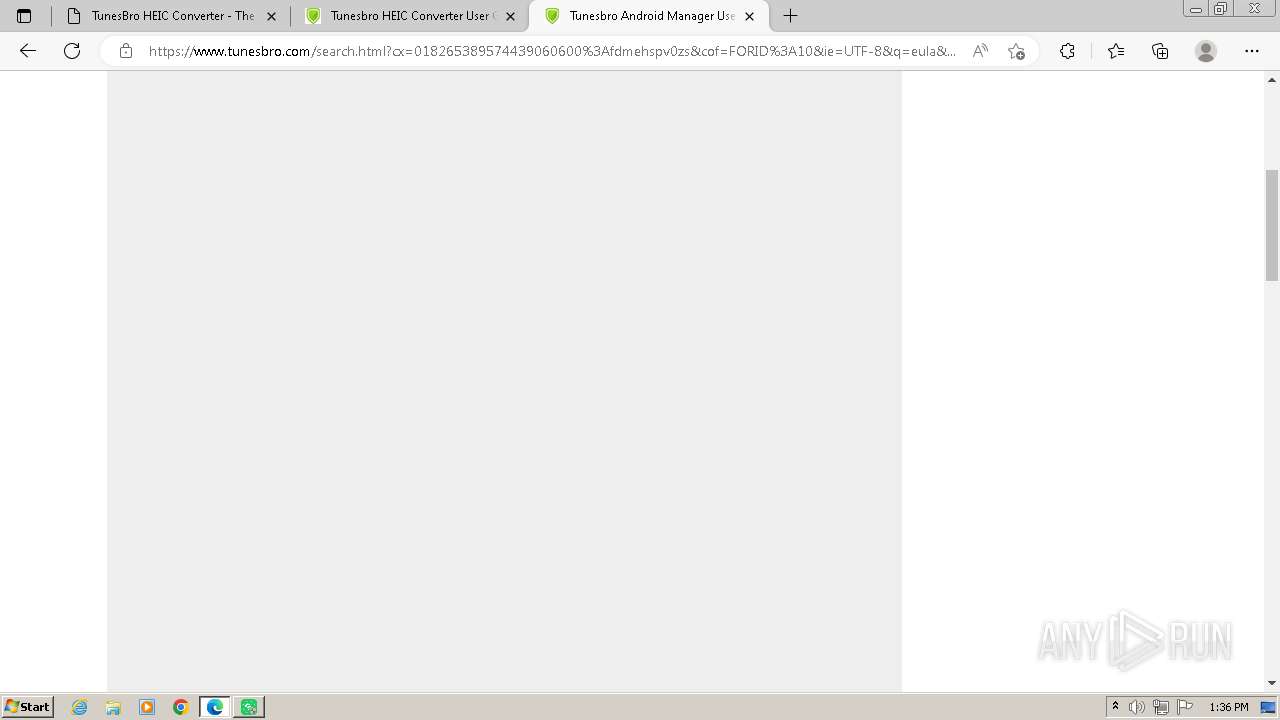Add this page to favorites
The width and height of the screenshot is (1280, 720).
pyautogui.click(x=1016, y=51)
